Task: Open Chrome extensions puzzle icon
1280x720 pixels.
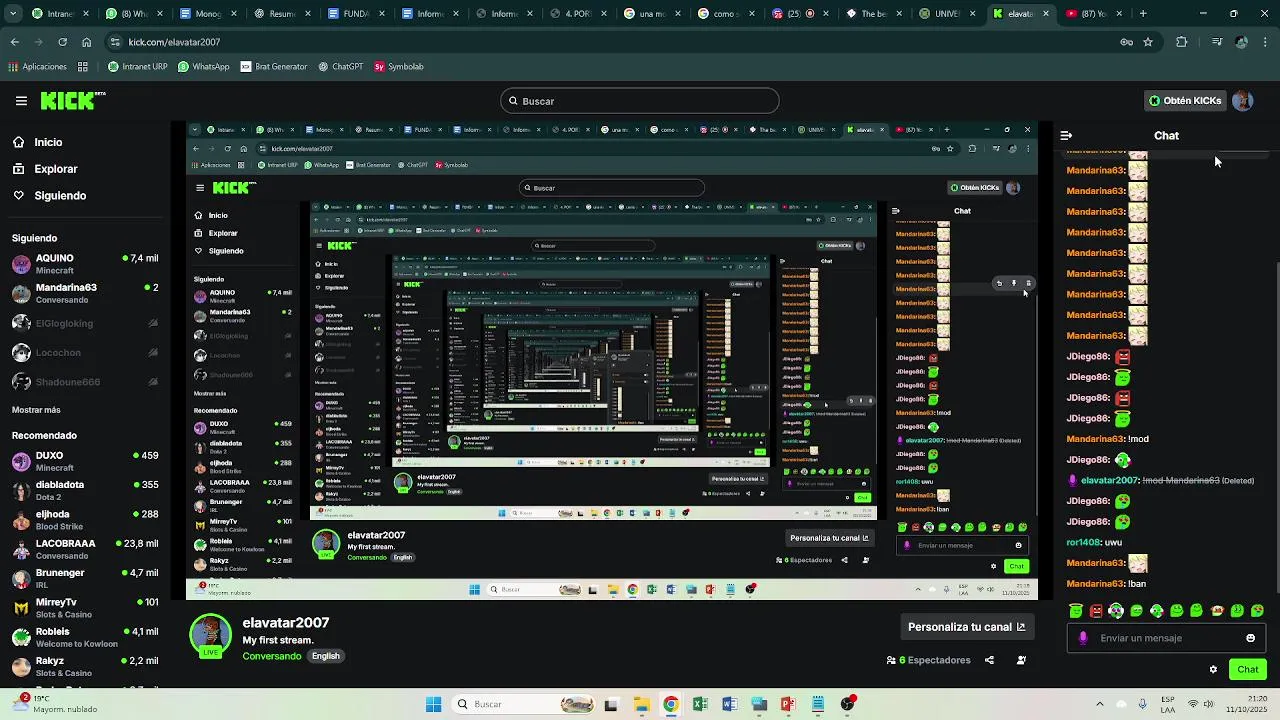Action: pos(1181,42)
